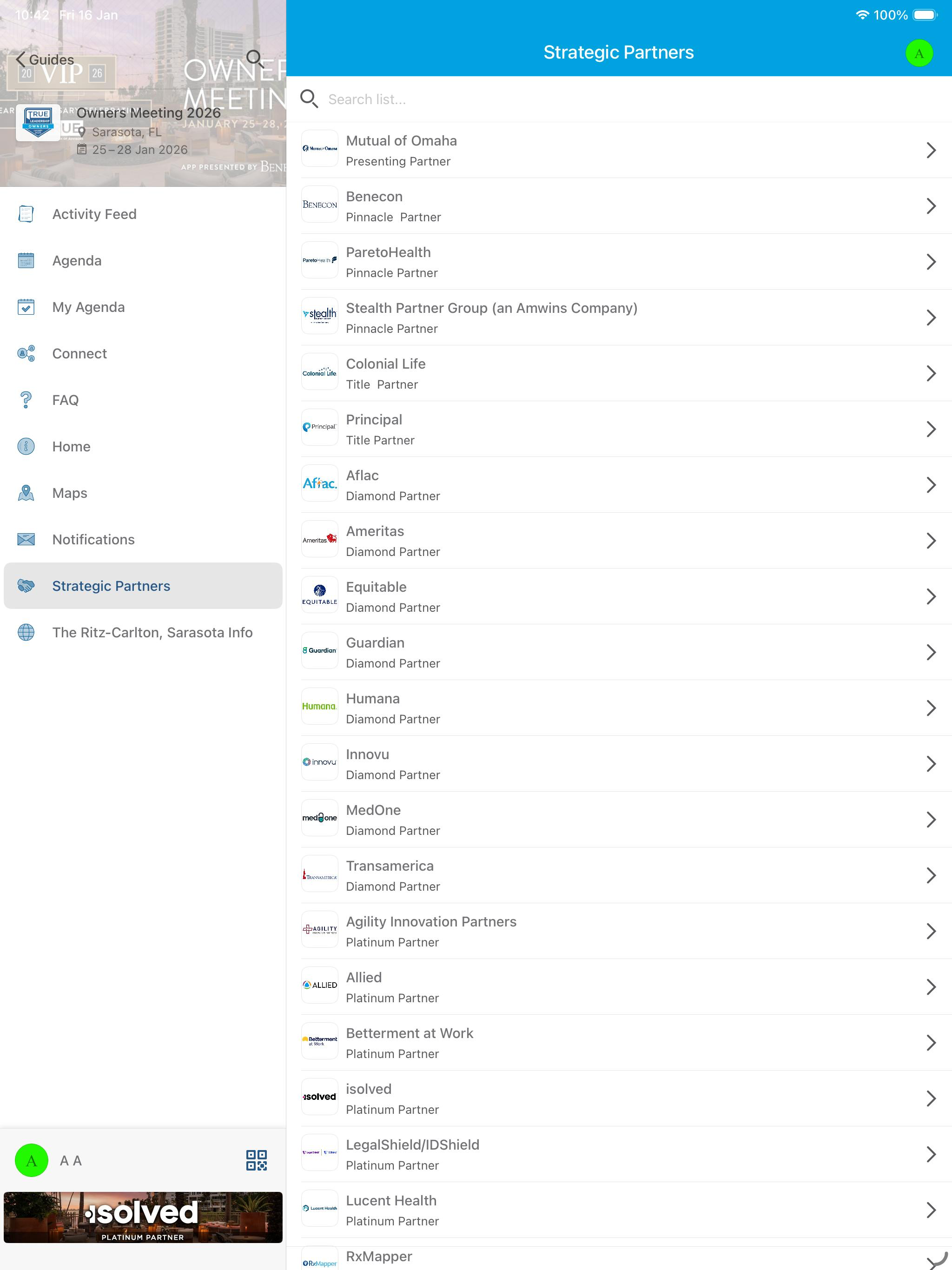
Task: Expand Ameritas row chevron
Action: tap(932, 541)
